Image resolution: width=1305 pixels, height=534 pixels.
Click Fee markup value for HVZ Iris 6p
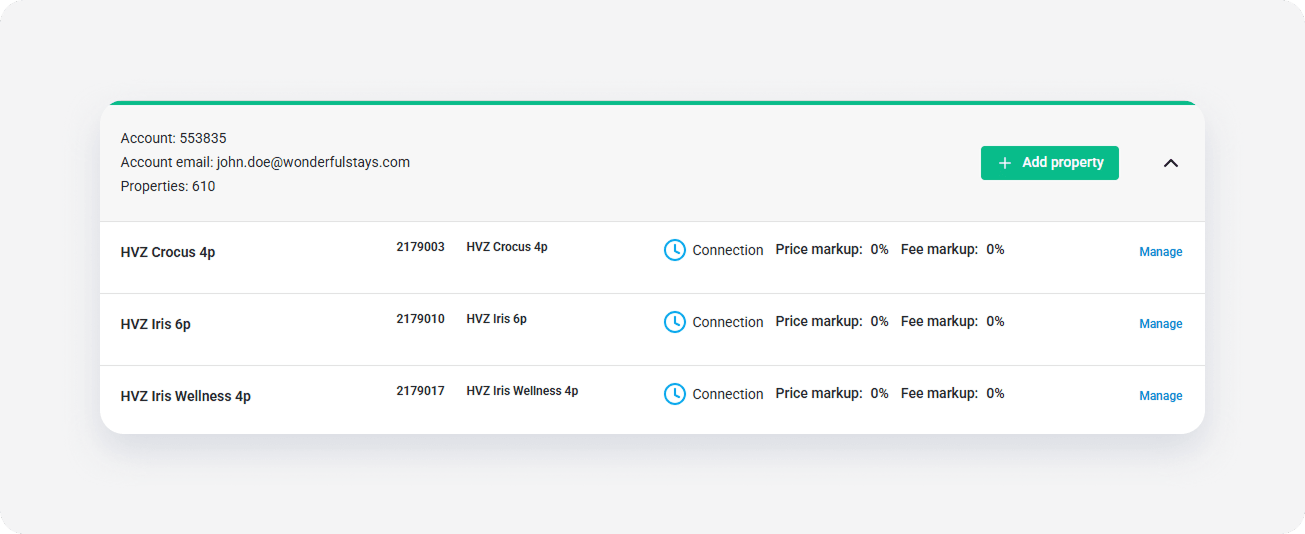coord(995,321)
